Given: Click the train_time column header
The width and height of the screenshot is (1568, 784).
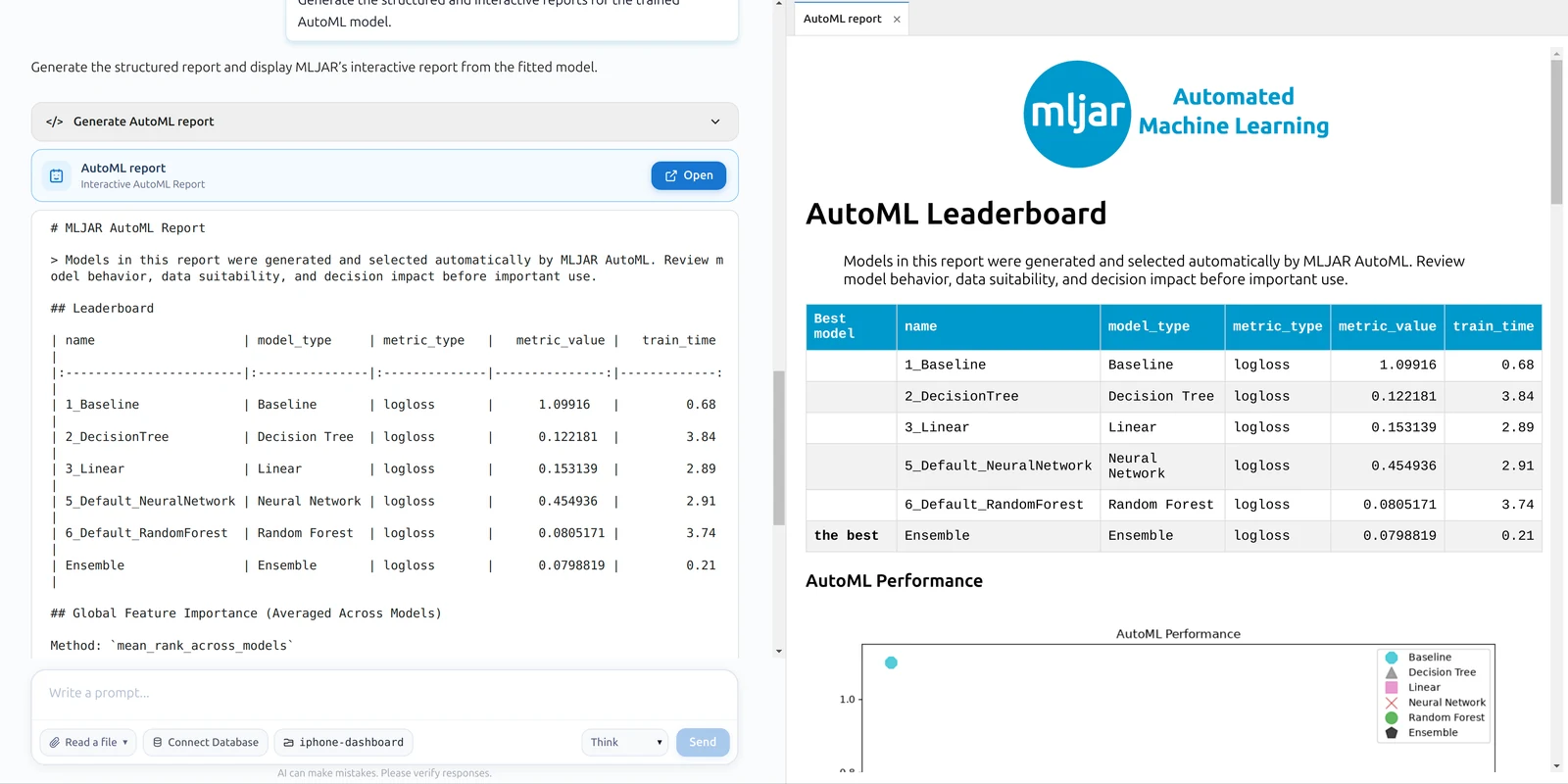Looking at the screenshot, I should 1493,326.
